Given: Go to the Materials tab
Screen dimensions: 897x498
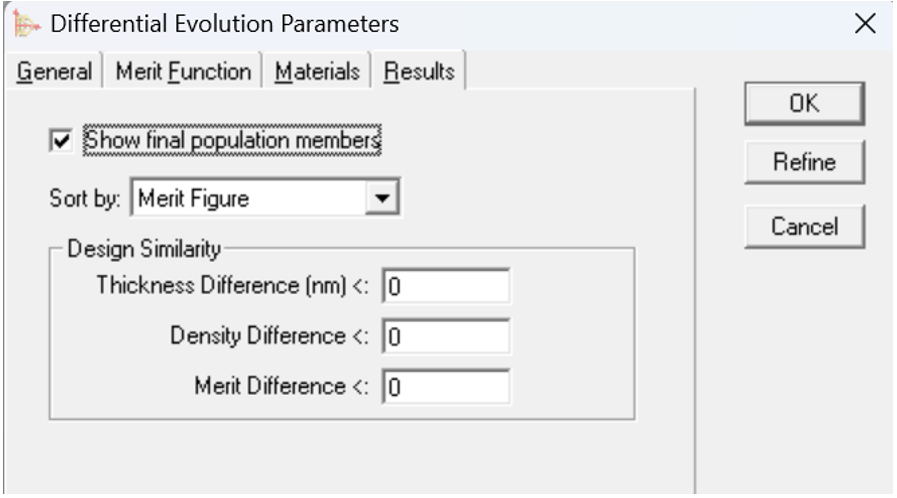Looking at the screenshot, I should point(317,72).
